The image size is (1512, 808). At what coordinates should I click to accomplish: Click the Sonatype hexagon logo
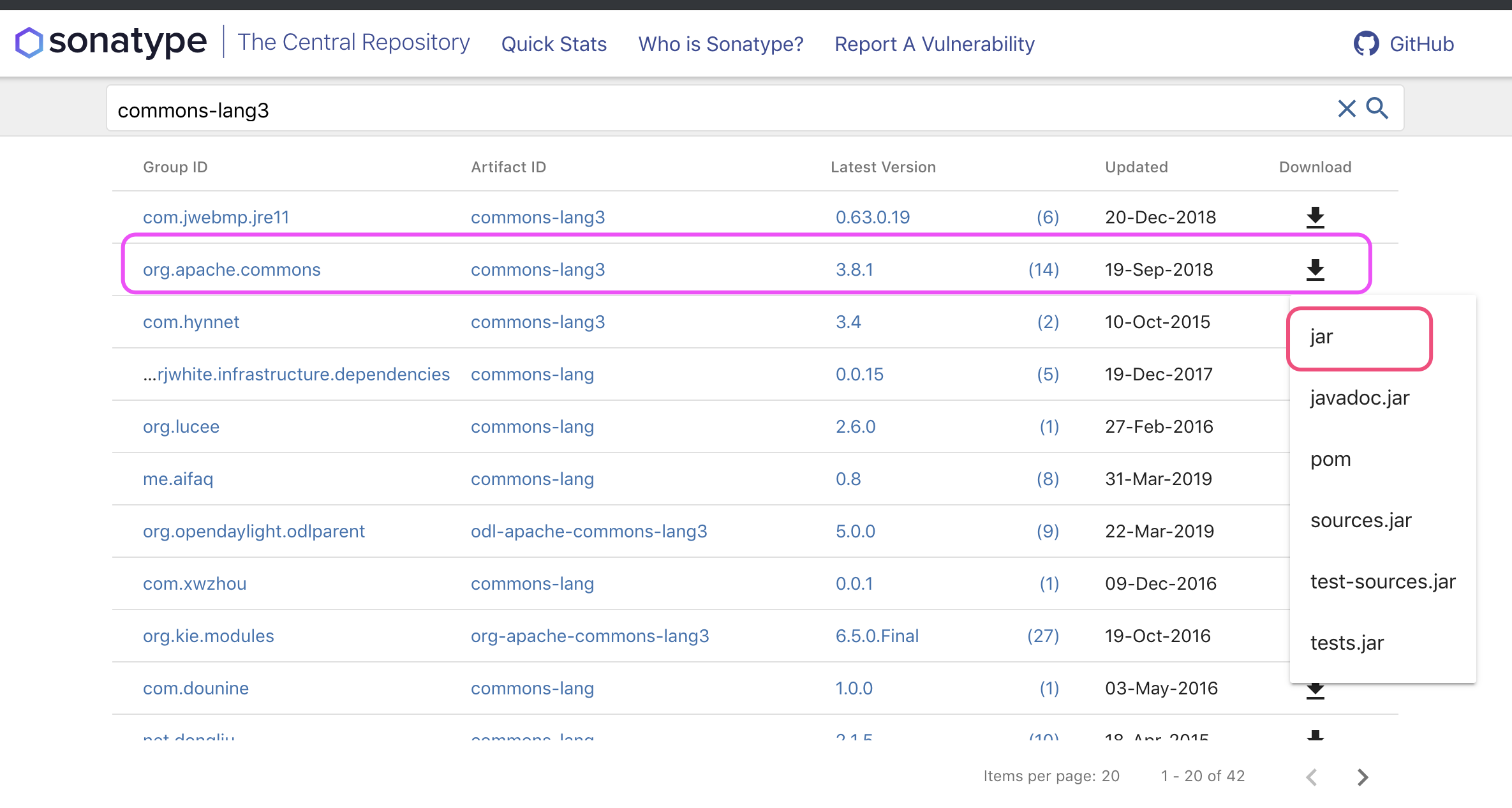click(29, 43)
